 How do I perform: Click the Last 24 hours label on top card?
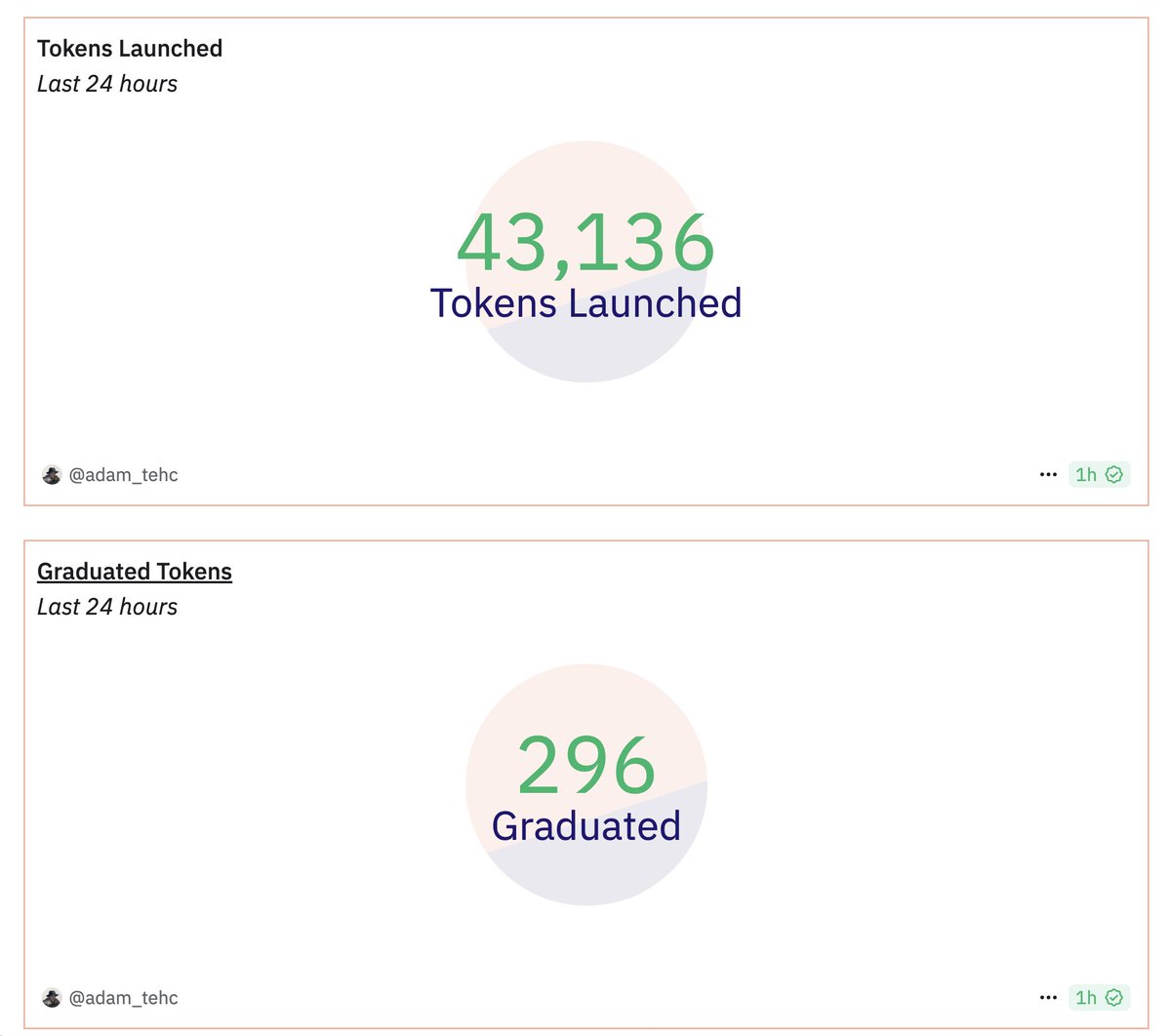107,84
